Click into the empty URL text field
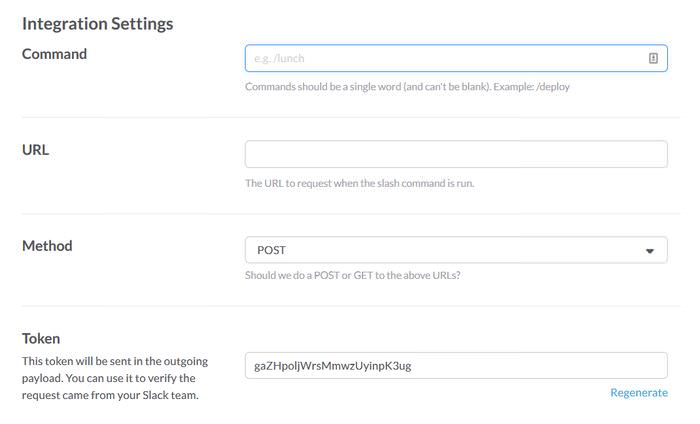700x424 pixels. 456,154
